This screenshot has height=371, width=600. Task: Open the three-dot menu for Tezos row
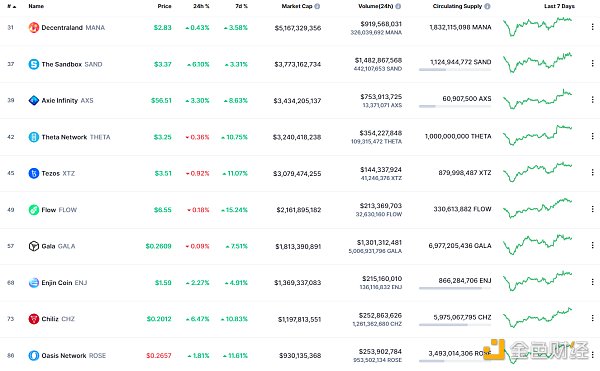(x=592, y=172)
